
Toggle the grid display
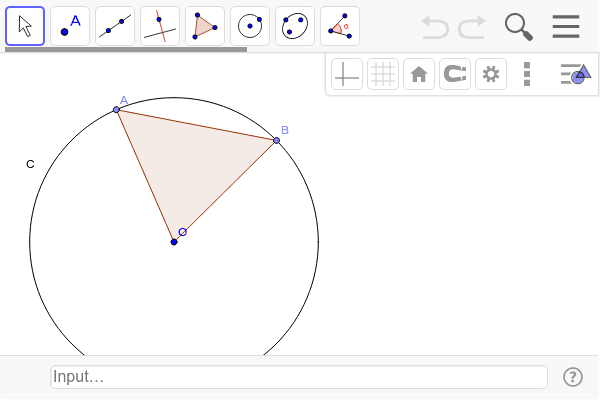coord(383,74)
